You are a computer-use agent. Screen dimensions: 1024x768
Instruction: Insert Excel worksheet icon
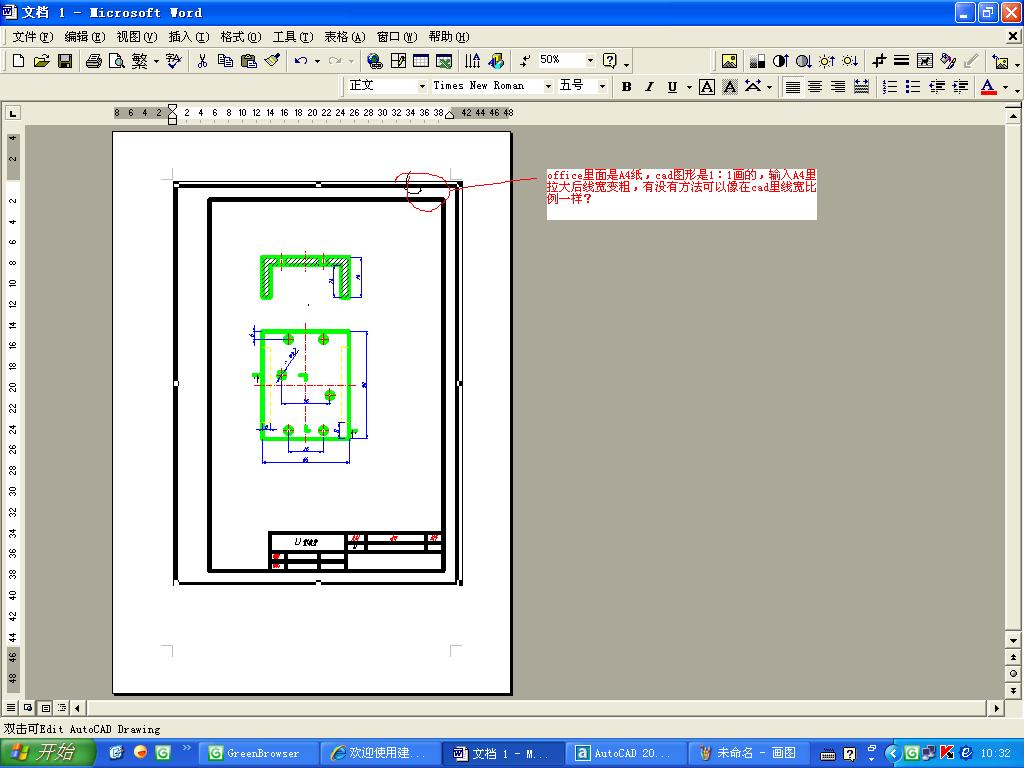(444, 61)
